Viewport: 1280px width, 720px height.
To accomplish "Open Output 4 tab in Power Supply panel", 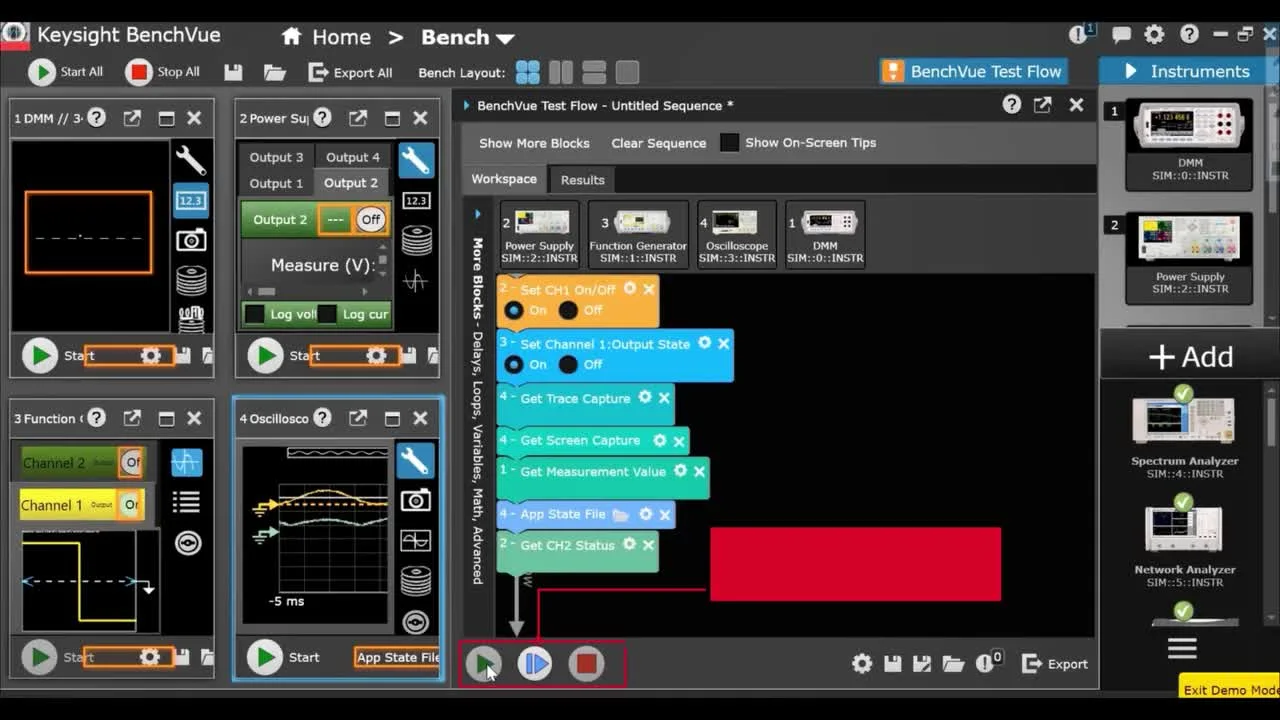I will click(353, 157).
